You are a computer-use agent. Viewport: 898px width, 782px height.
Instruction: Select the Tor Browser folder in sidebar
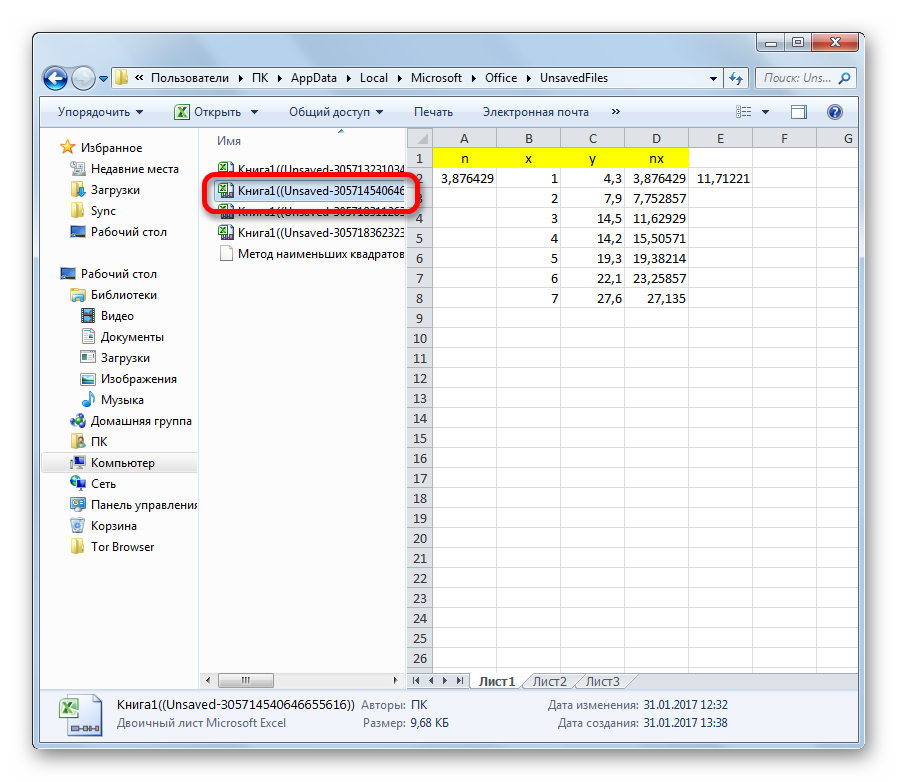122,547
